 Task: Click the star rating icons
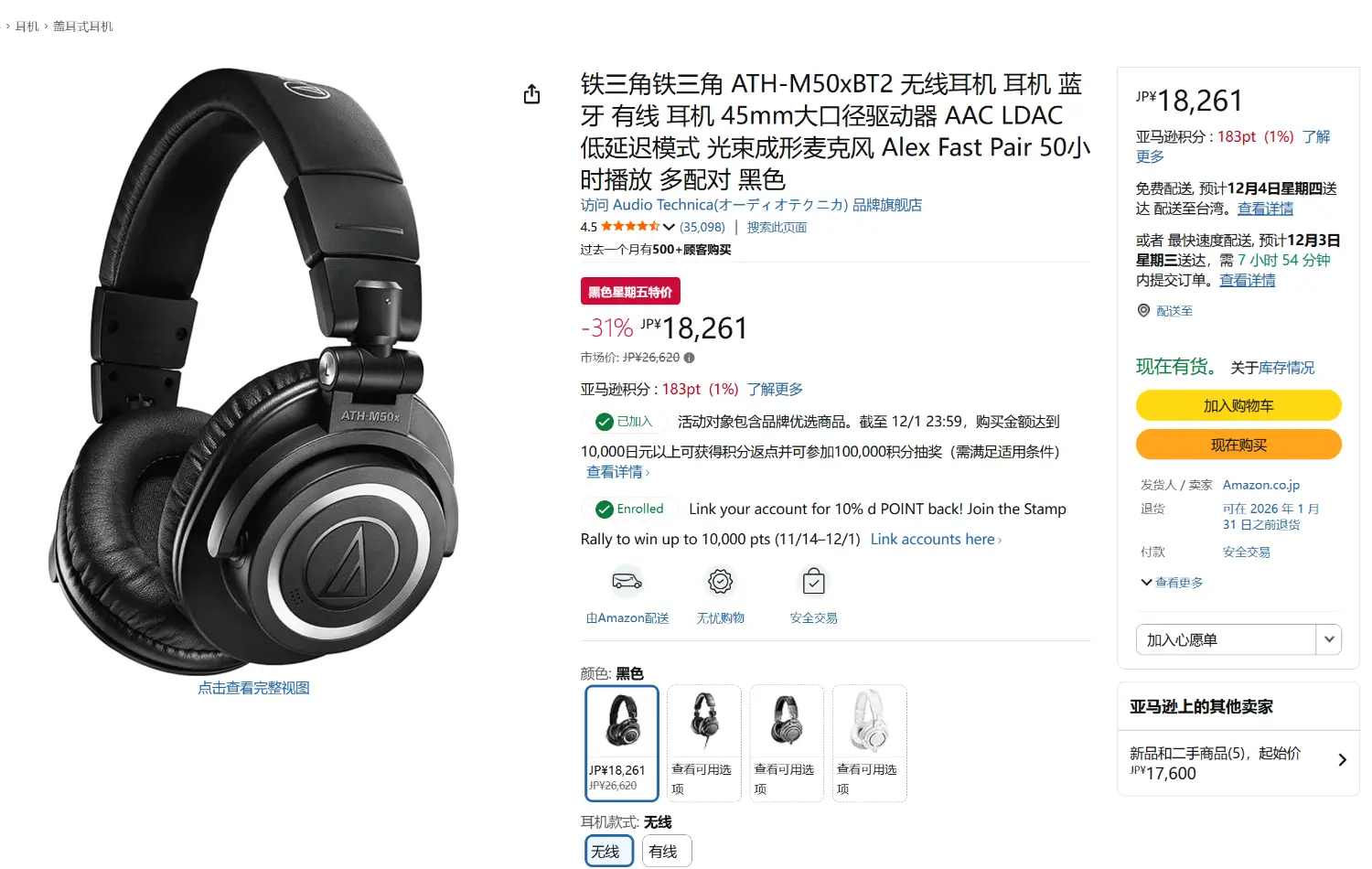tap(630, 227)
